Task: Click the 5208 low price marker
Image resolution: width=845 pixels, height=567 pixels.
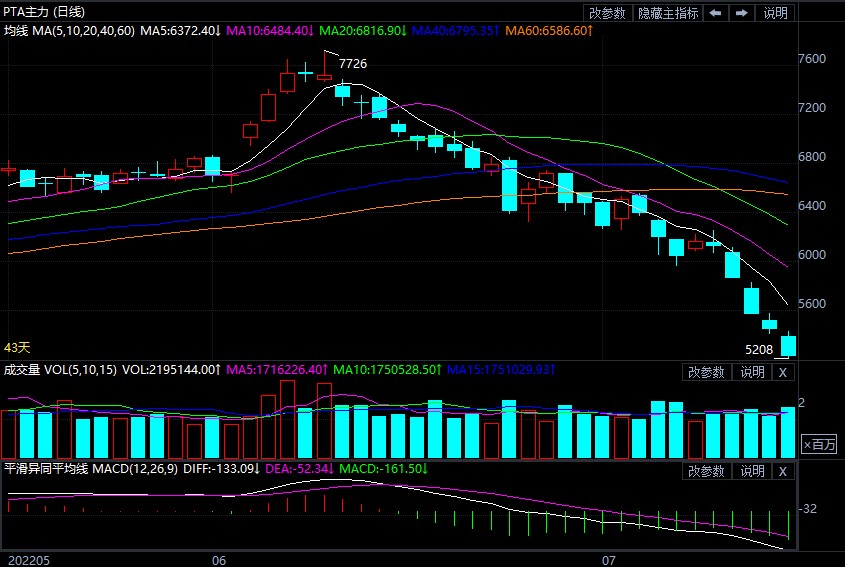Action: point(759,350)
